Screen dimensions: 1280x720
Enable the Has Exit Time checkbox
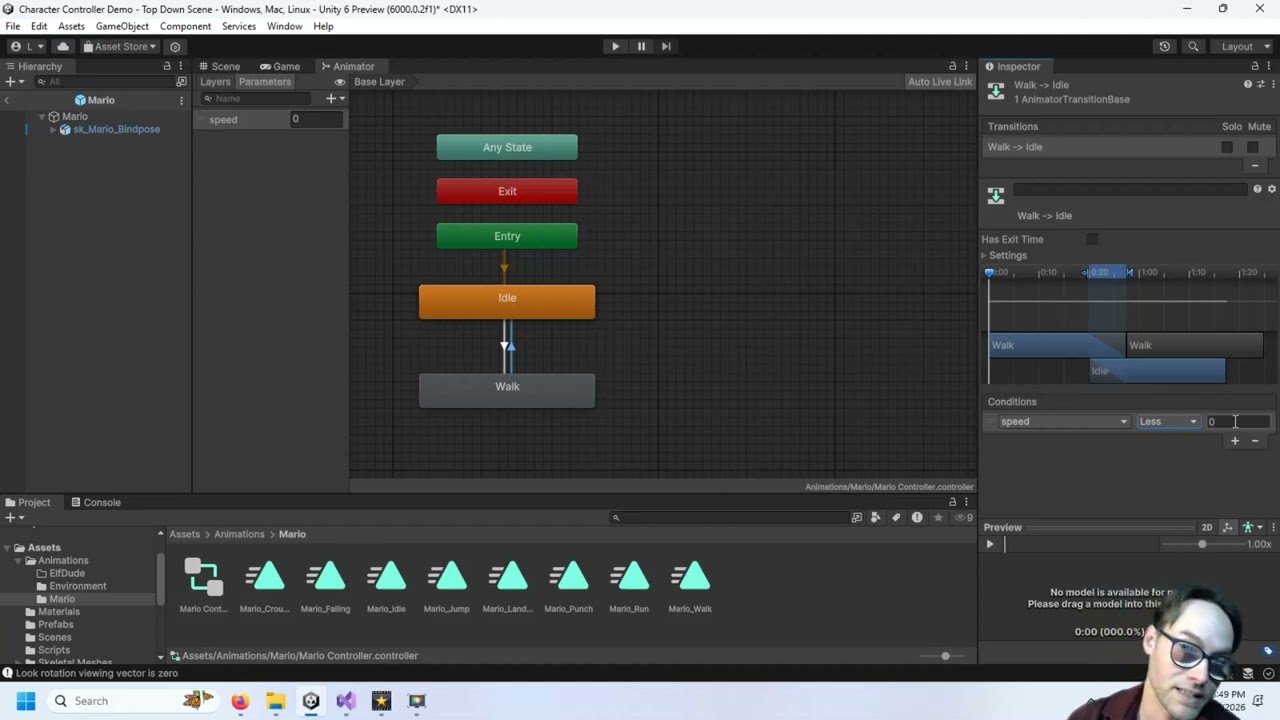point(1092,239)
